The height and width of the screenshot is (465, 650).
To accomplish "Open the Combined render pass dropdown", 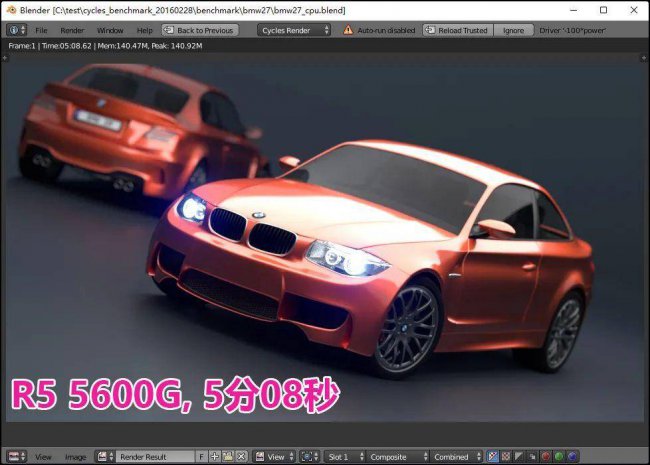I will tap(456, 457).
